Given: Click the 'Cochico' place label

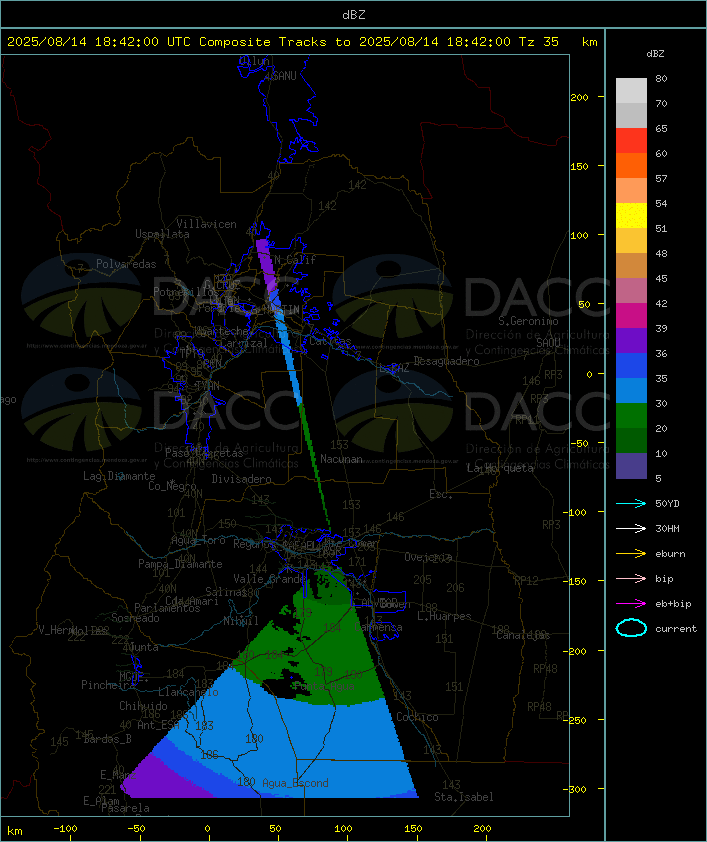Looking at the screenshot, I should click(417, 717).
